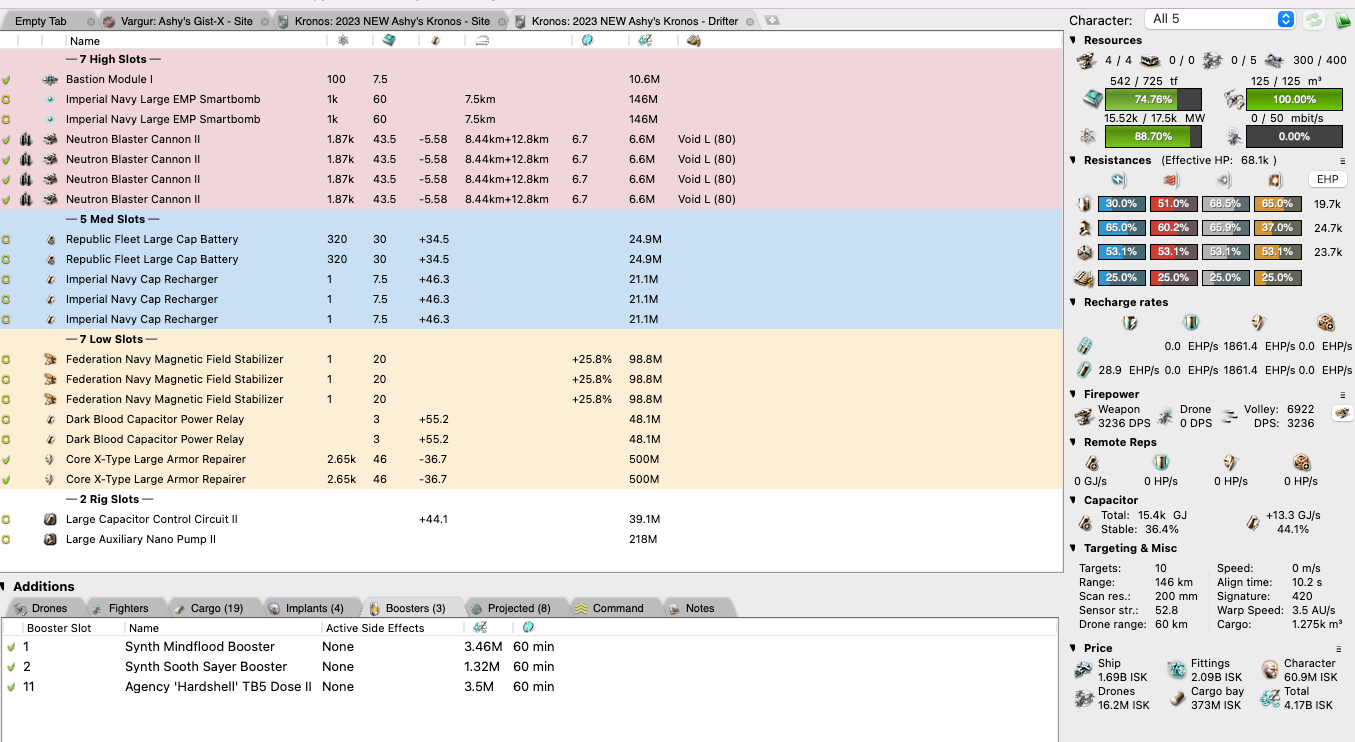Collapse the Capacitor section
Screen dimensions: 1355x742
coord(1074,500)
